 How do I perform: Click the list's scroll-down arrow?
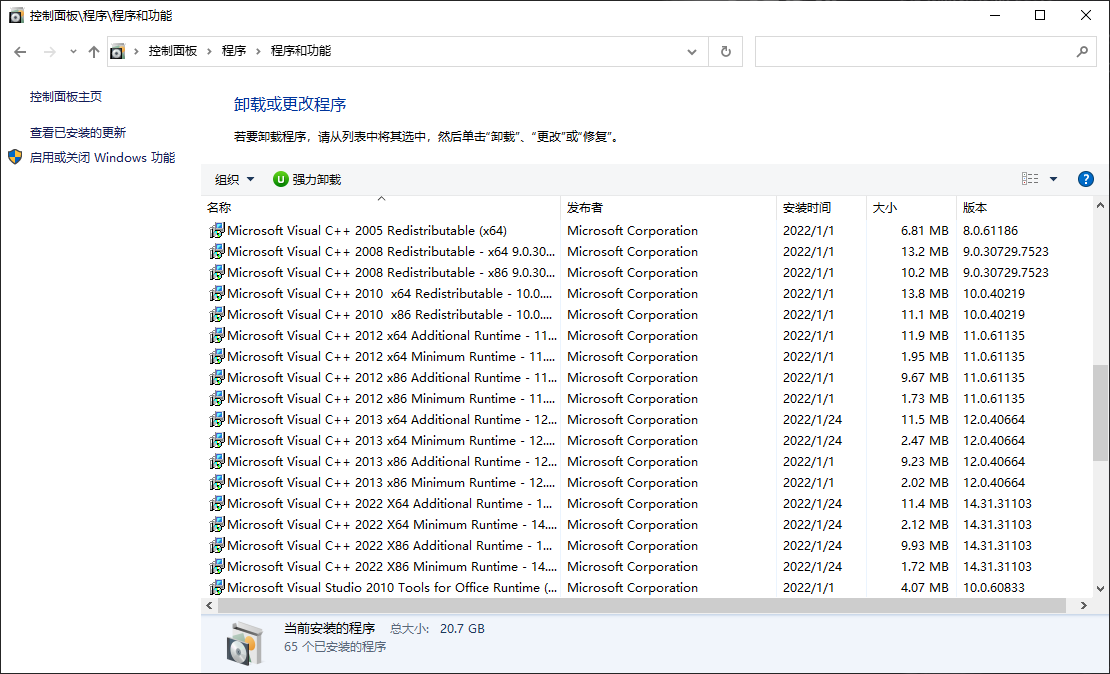click(1100, 588)
